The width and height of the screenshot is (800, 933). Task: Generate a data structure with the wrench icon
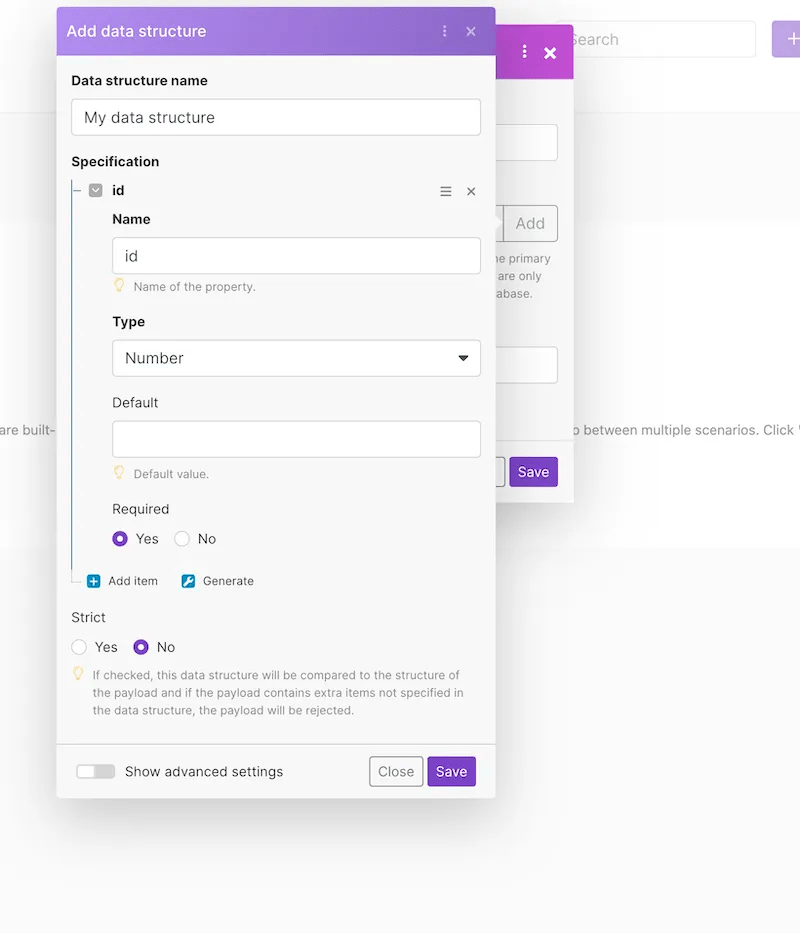tap(188, 581)
